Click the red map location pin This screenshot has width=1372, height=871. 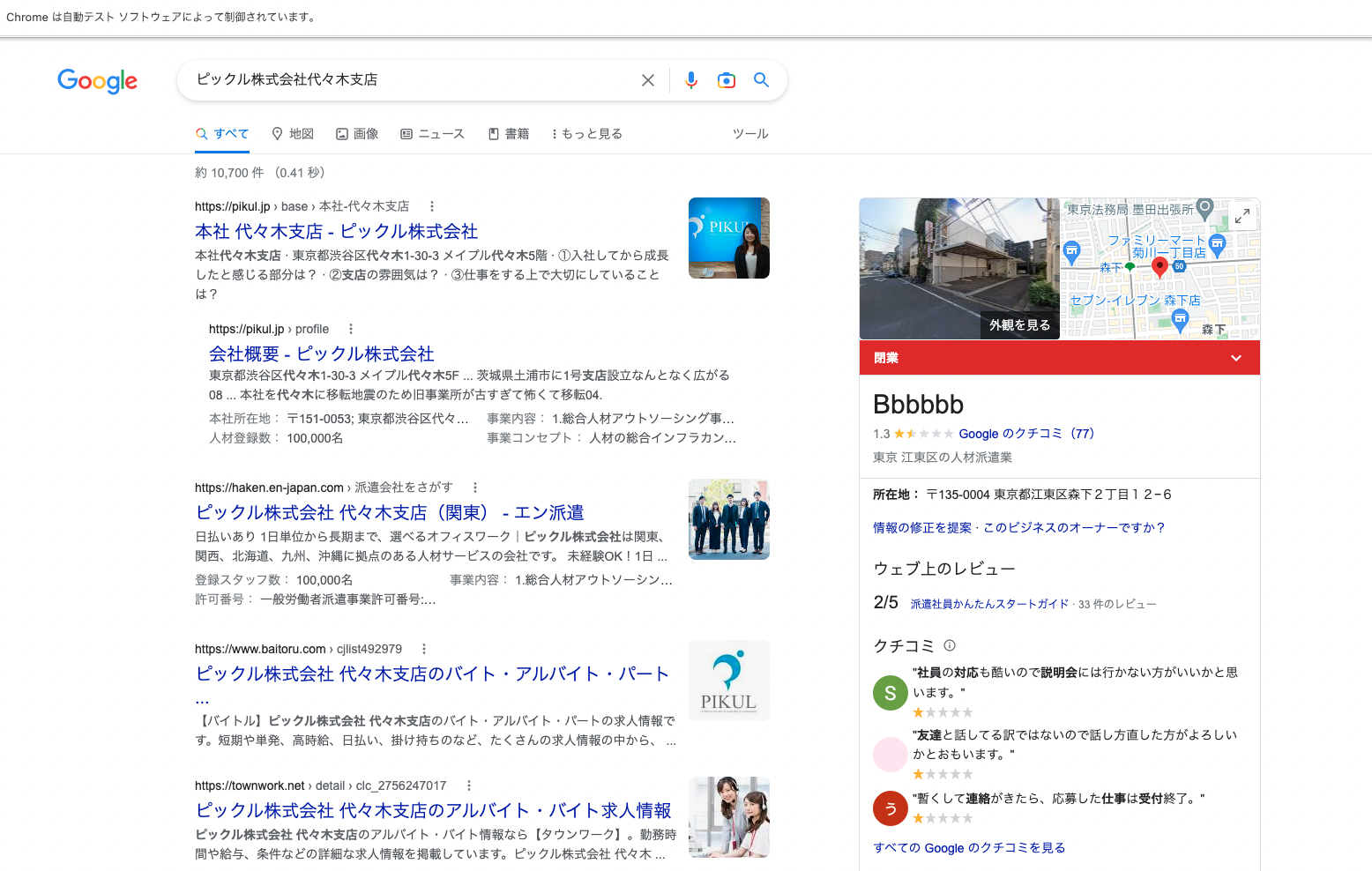pyautogui.click(x=1160, y=267)
